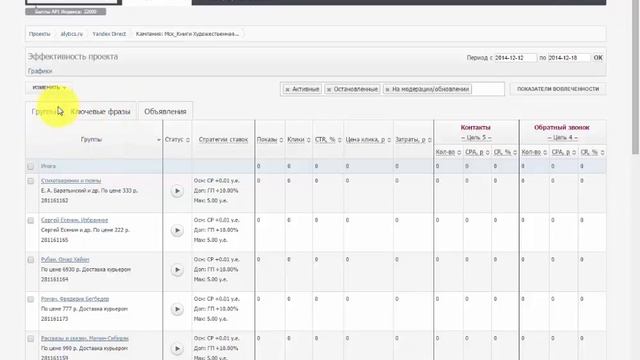Go to Проекты breadcrumb
The width and height of the screenshot is (640, 360).
pos(40,34)
